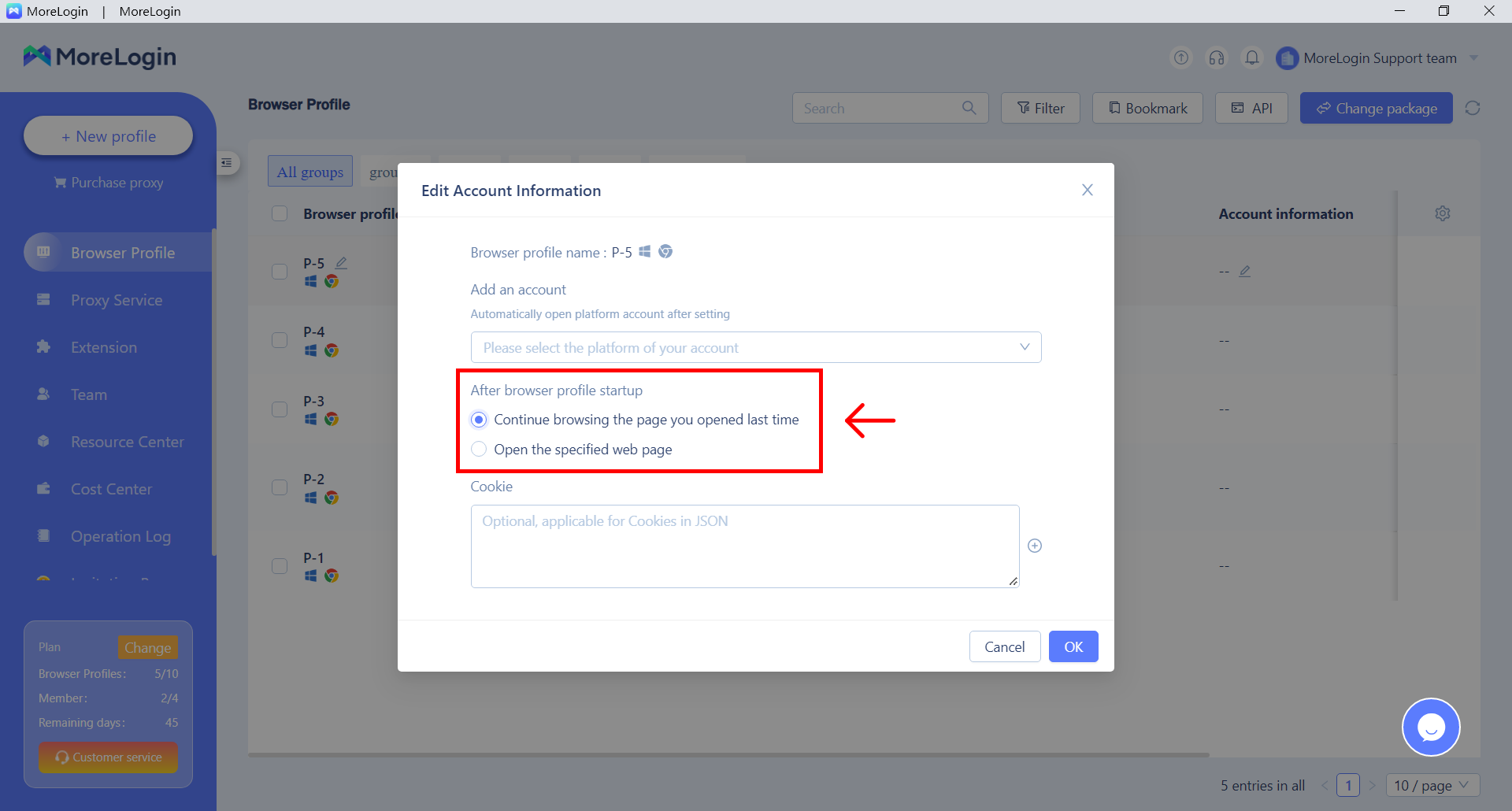This screenshot has height=811, width=1512.
Task: Click the API button
Action: [1251, 108]
